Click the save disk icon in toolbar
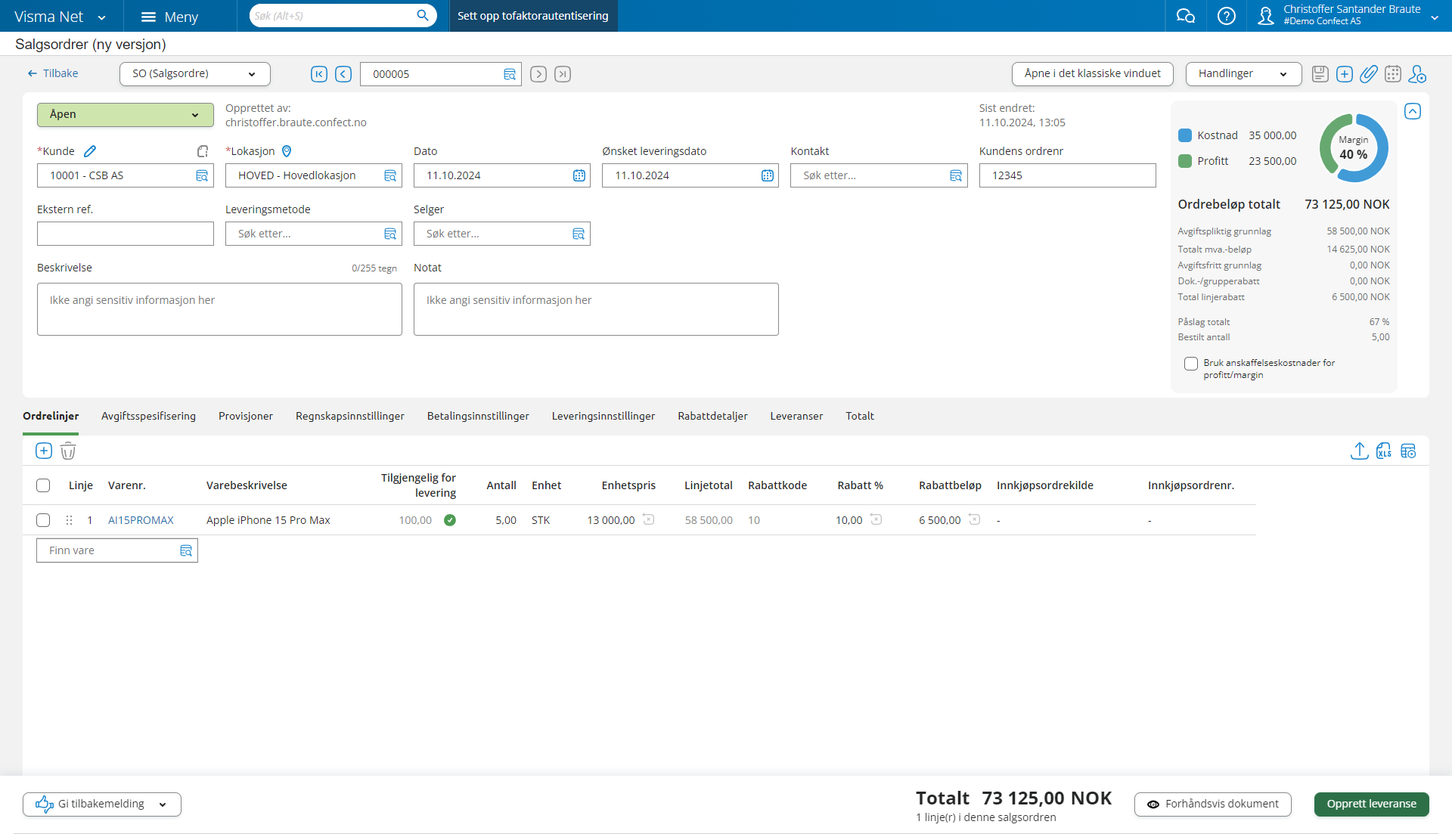This screenshot has height=840, width=1452. pos(1320,74)
